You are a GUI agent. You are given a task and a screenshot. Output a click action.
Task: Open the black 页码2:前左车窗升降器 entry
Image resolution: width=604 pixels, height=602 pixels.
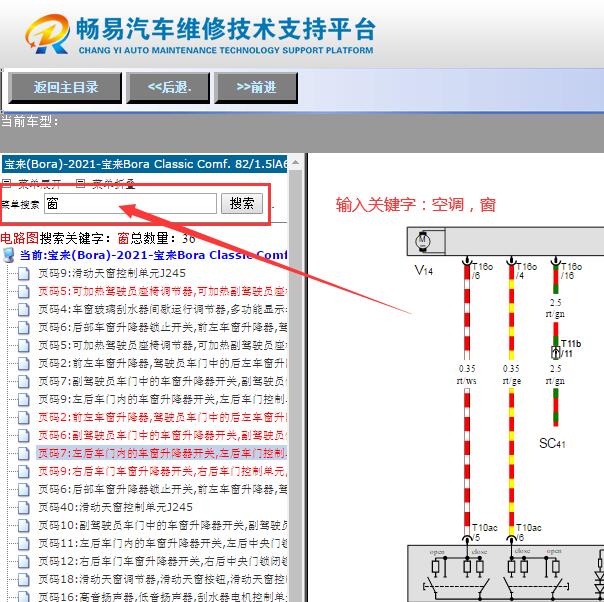point(163,363)
